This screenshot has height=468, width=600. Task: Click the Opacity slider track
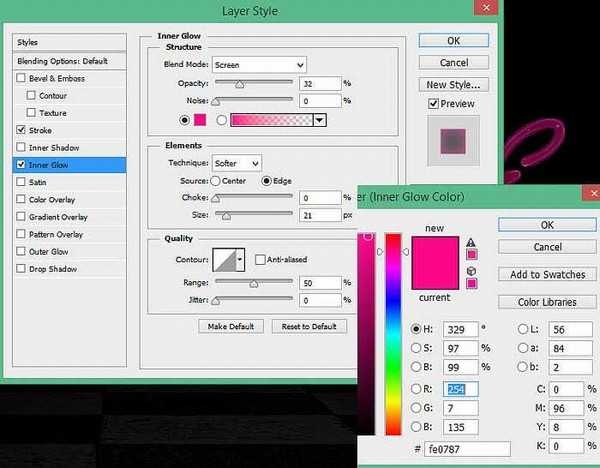(253, 85)
